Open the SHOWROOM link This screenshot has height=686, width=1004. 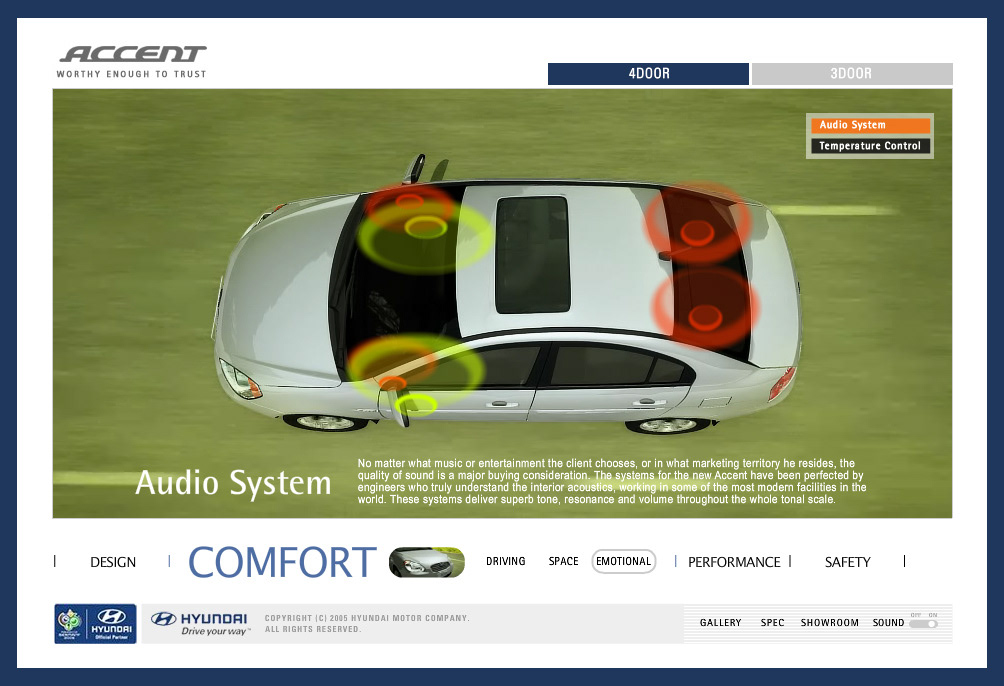point(829,623)
